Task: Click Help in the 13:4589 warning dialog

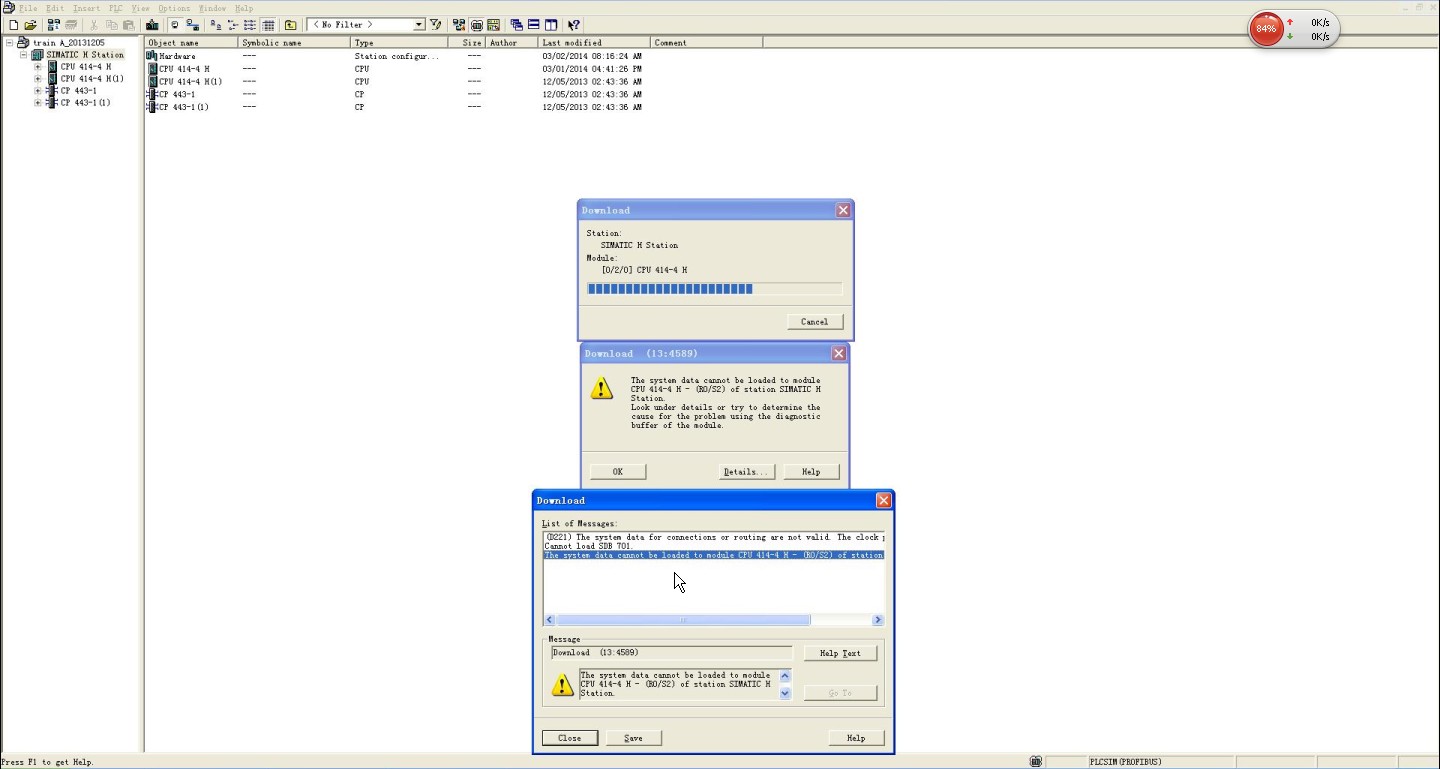Action: point(811,472)
